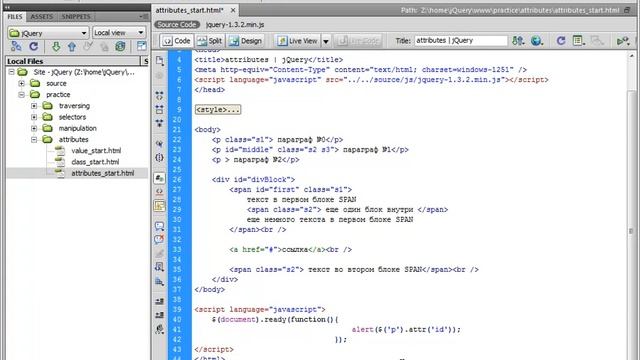The width and height of the screenshot is (640, 360).
Task: Click Restore Down icon of document window
Action: pos(627,10)
